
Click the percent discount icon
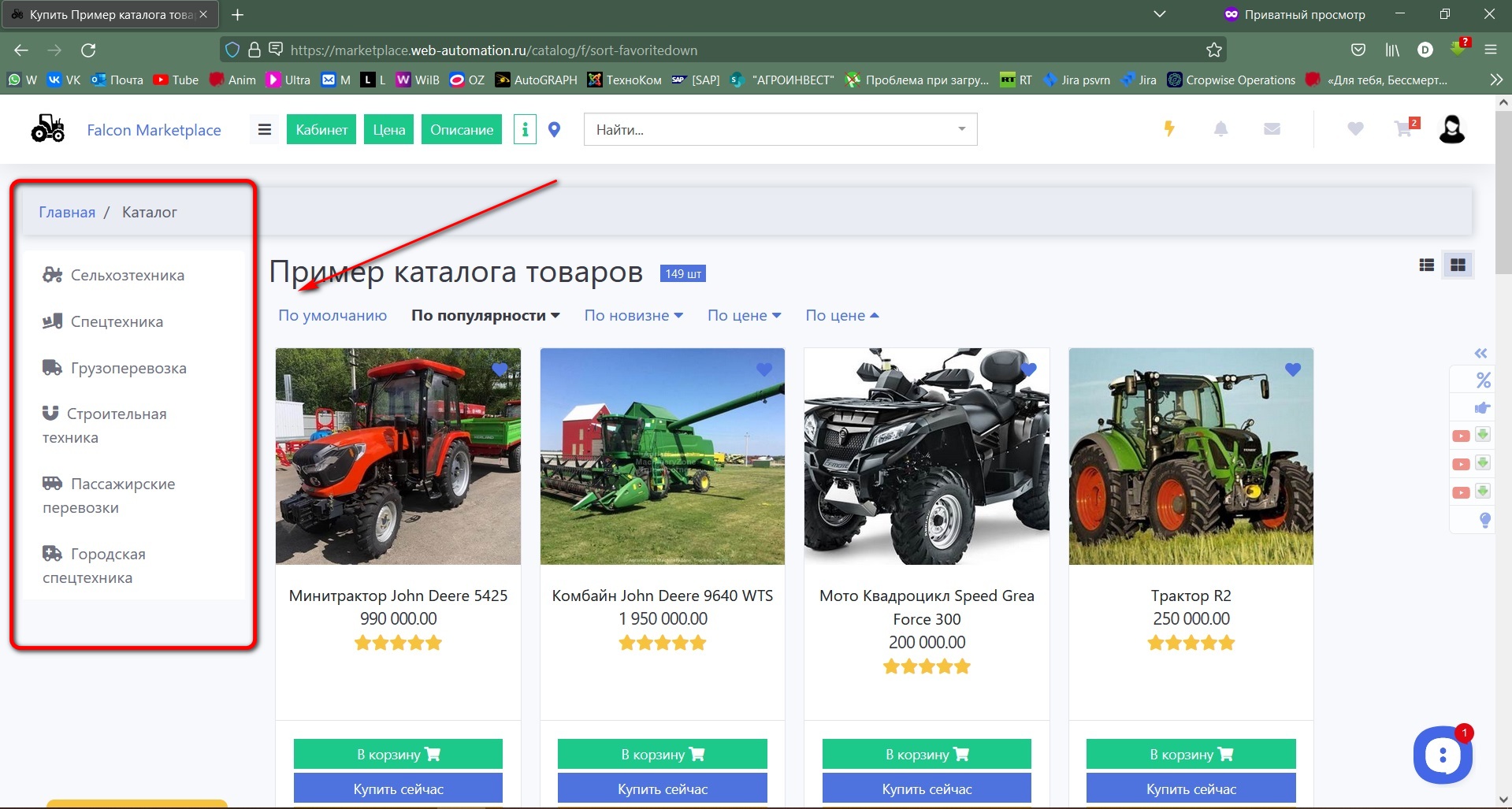1483,380
